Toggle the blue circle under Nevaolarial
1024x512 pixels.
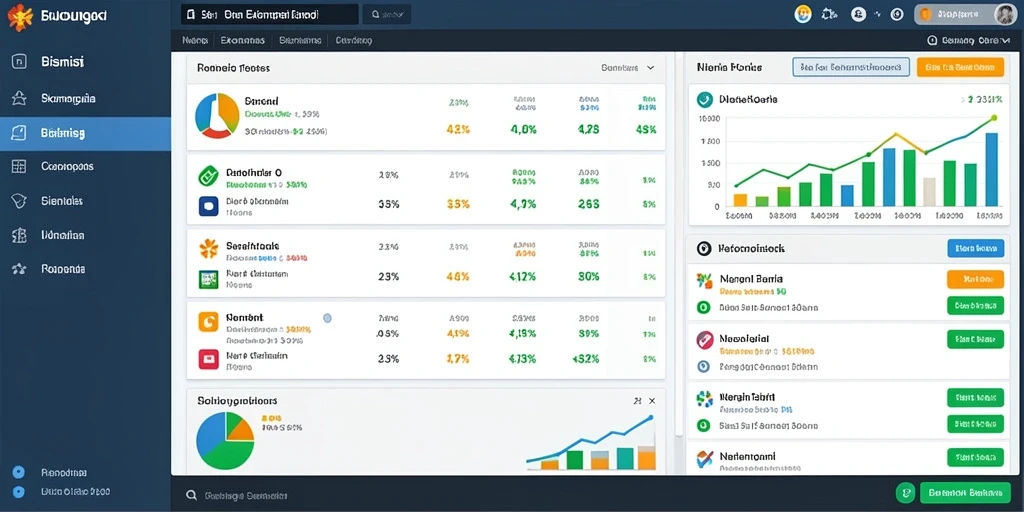click(703, 366)
